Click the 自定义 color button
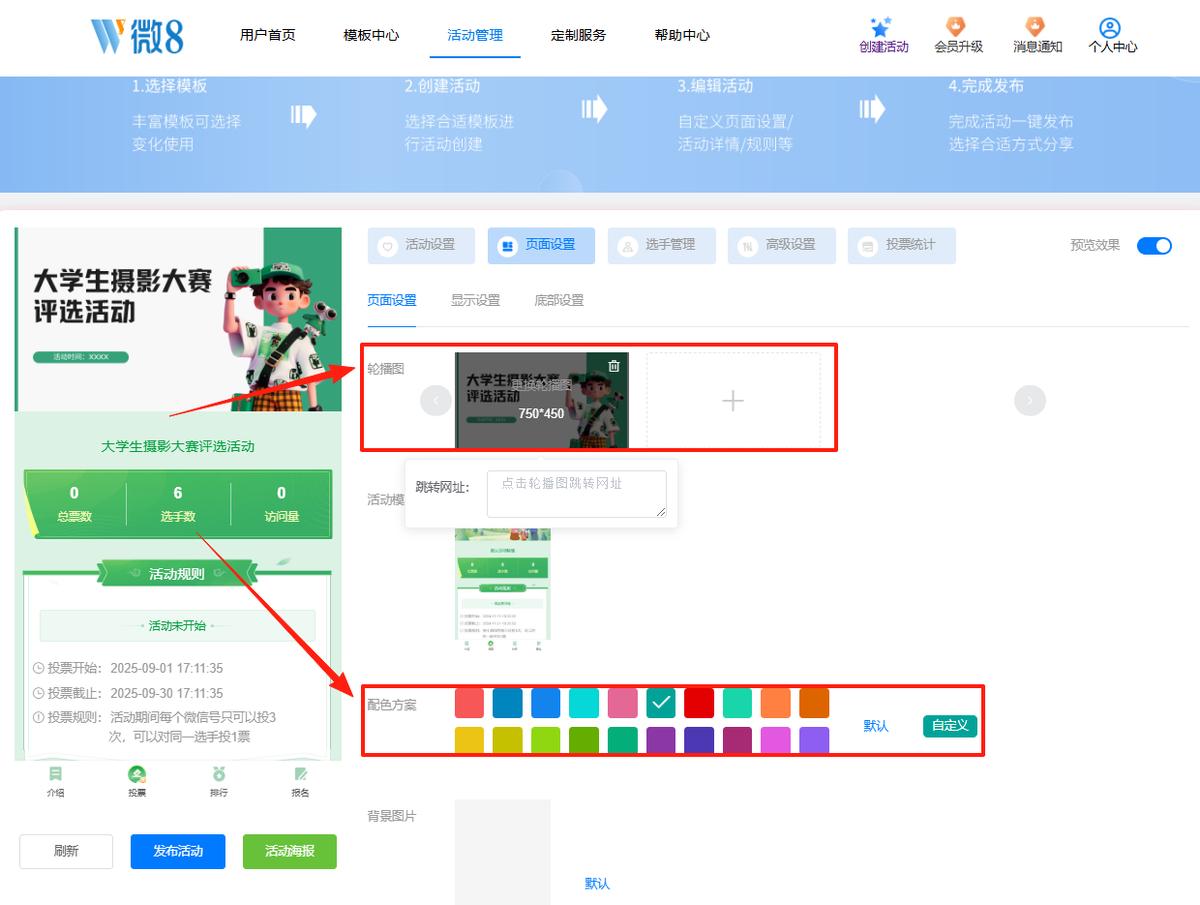Screen dimensions: 1200x905 point(950,726)
